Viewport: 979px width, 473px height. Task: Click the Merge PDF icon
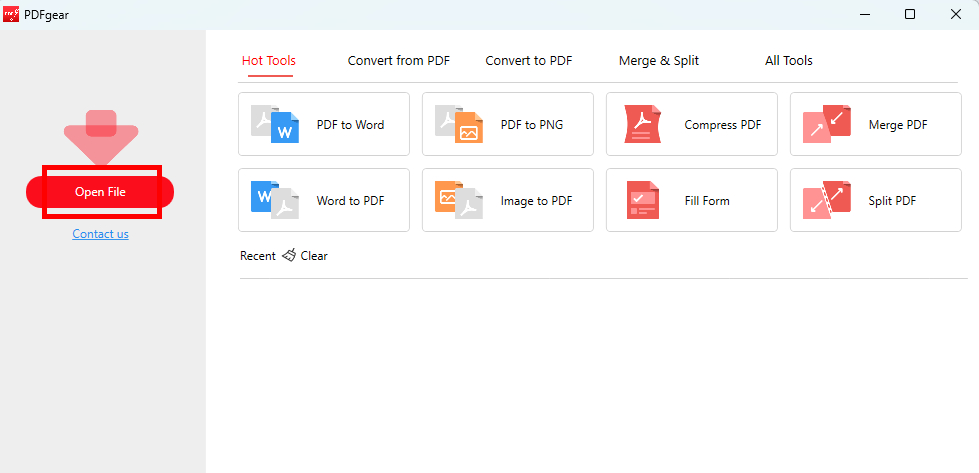[827, 124]
